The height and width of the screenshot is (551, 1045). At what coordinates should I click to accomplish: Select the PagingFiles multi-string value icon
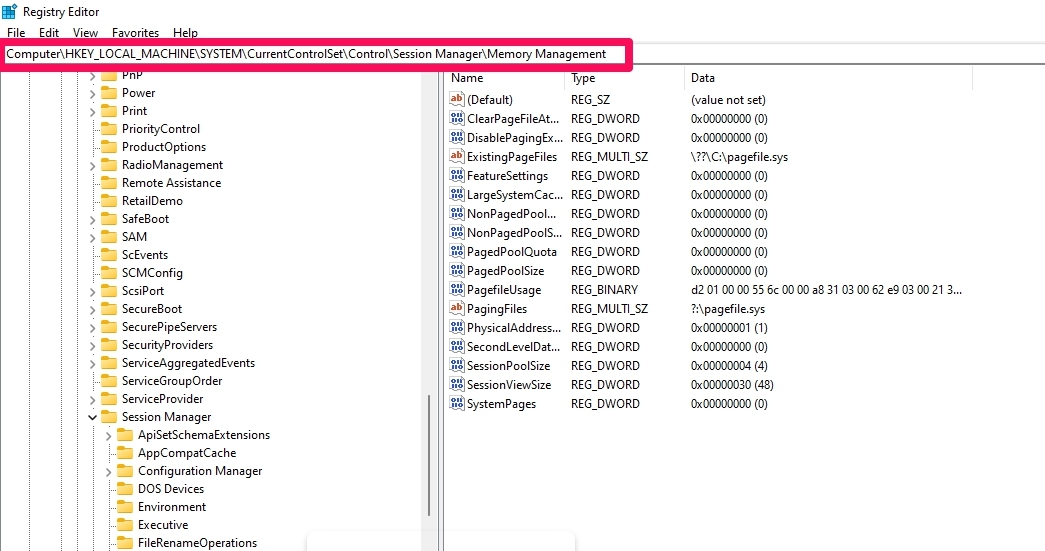tap(457, 309)
